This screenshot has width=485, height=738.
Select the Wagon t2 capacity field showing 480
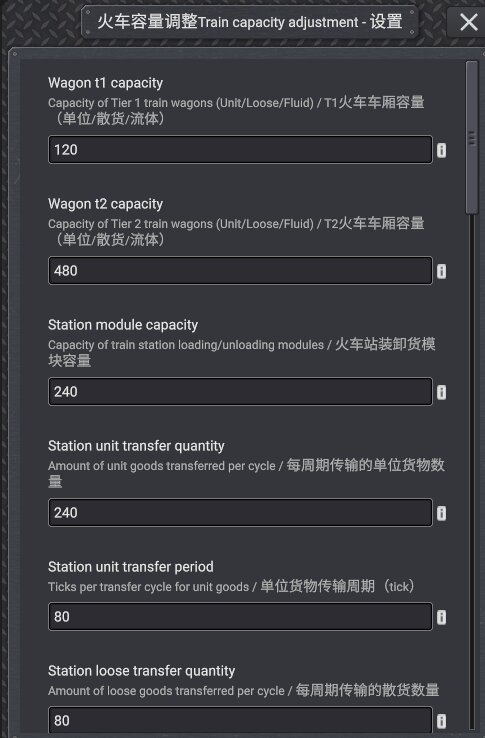coord(240,271)
